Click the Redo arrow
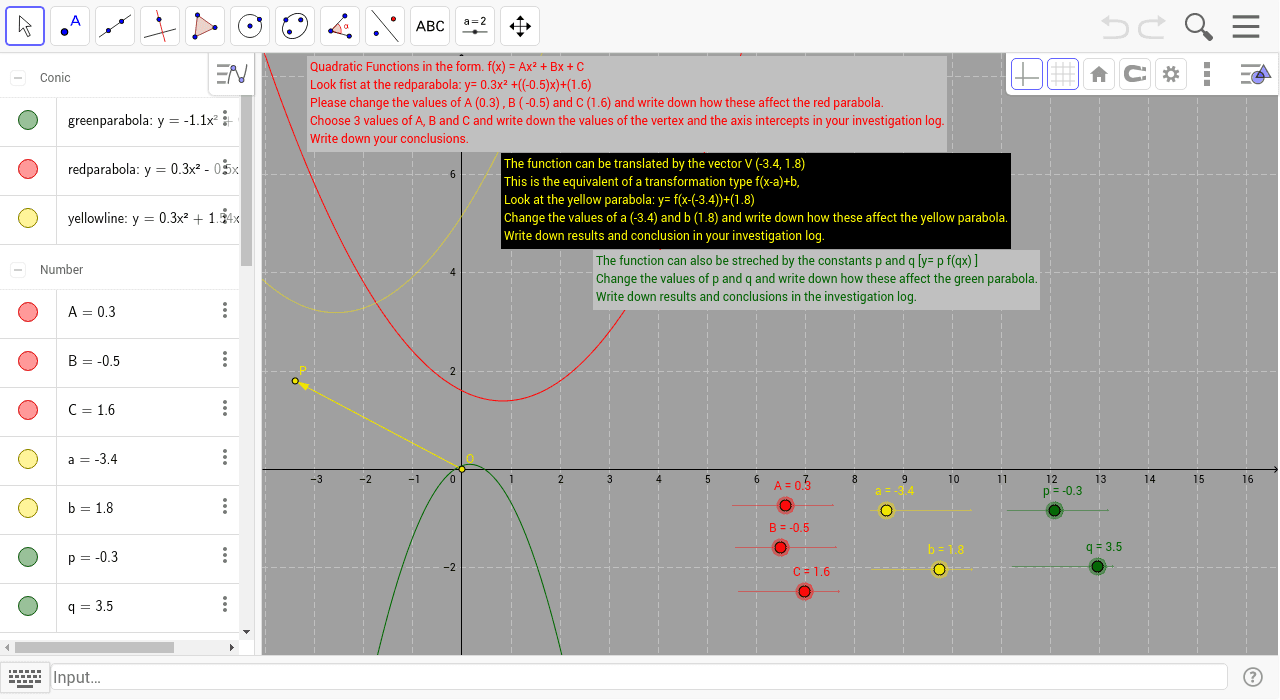Screen dimensions: 1280x700 1151,26
